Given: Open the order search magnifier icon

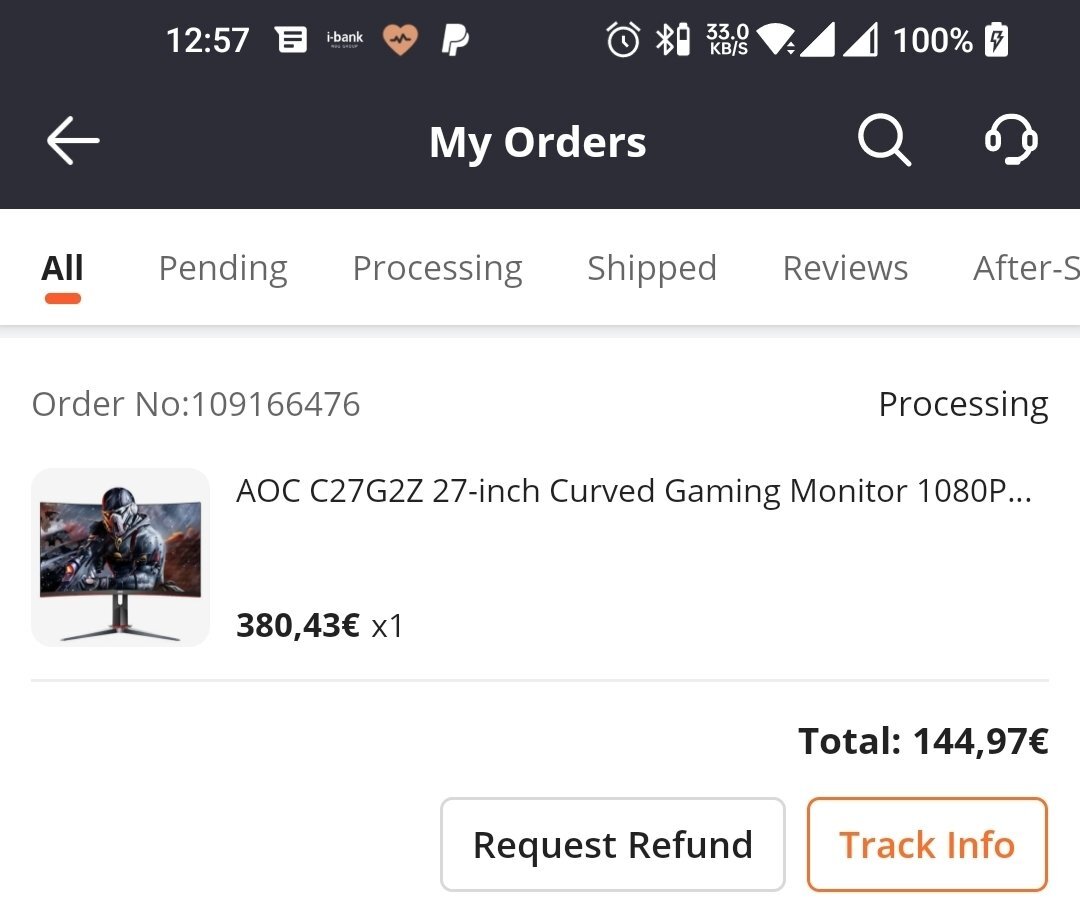Looking at the screenshot, I should [x=884, y=141].
